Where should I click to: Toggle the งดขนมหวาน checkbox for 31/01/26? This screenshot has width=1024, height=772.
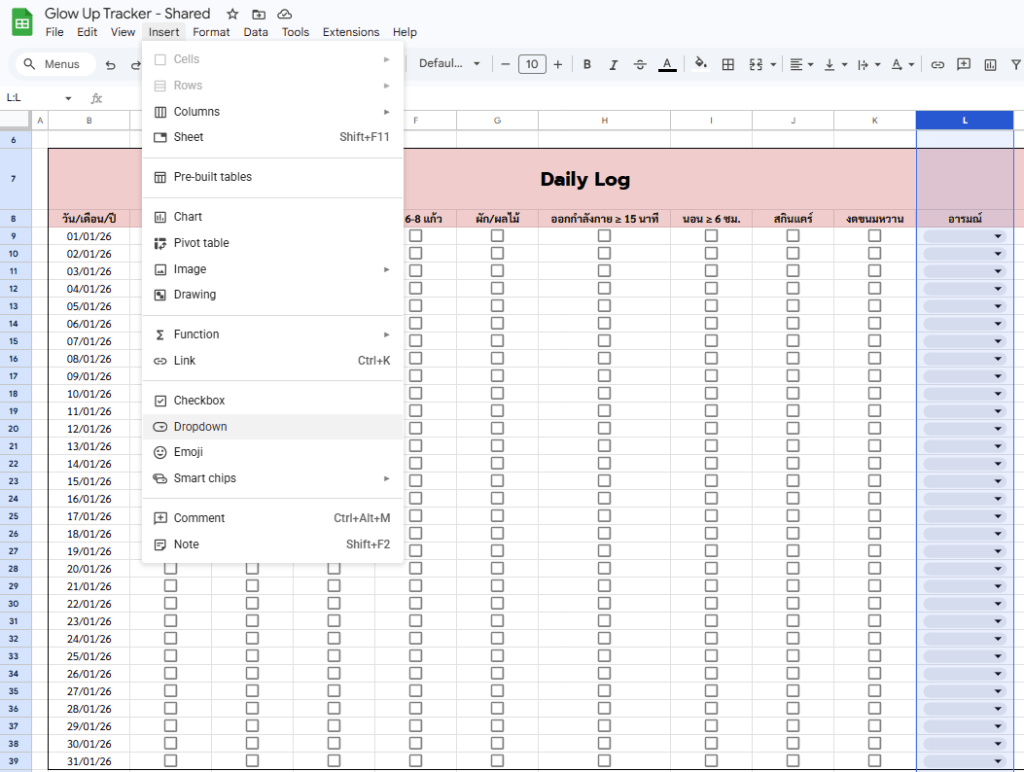(x=874, y=761)
